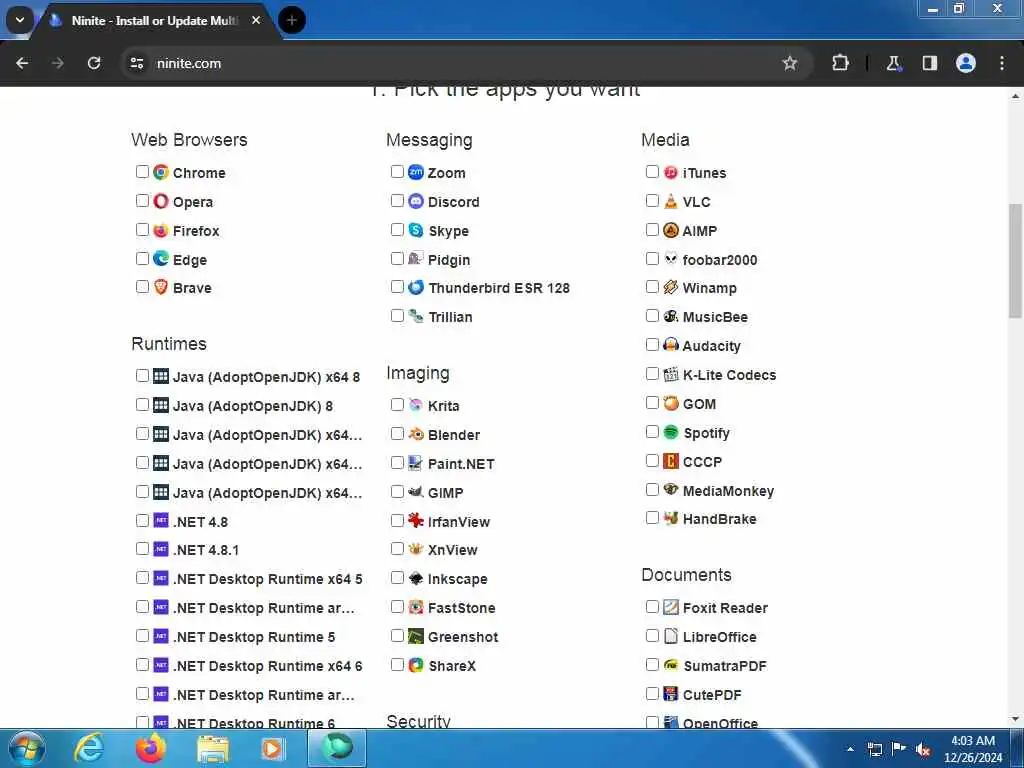Check the K-Lite Codecs checkbox
This screenshot has height=768, width=1024.
pyautogui.click(x=652, y=374)
